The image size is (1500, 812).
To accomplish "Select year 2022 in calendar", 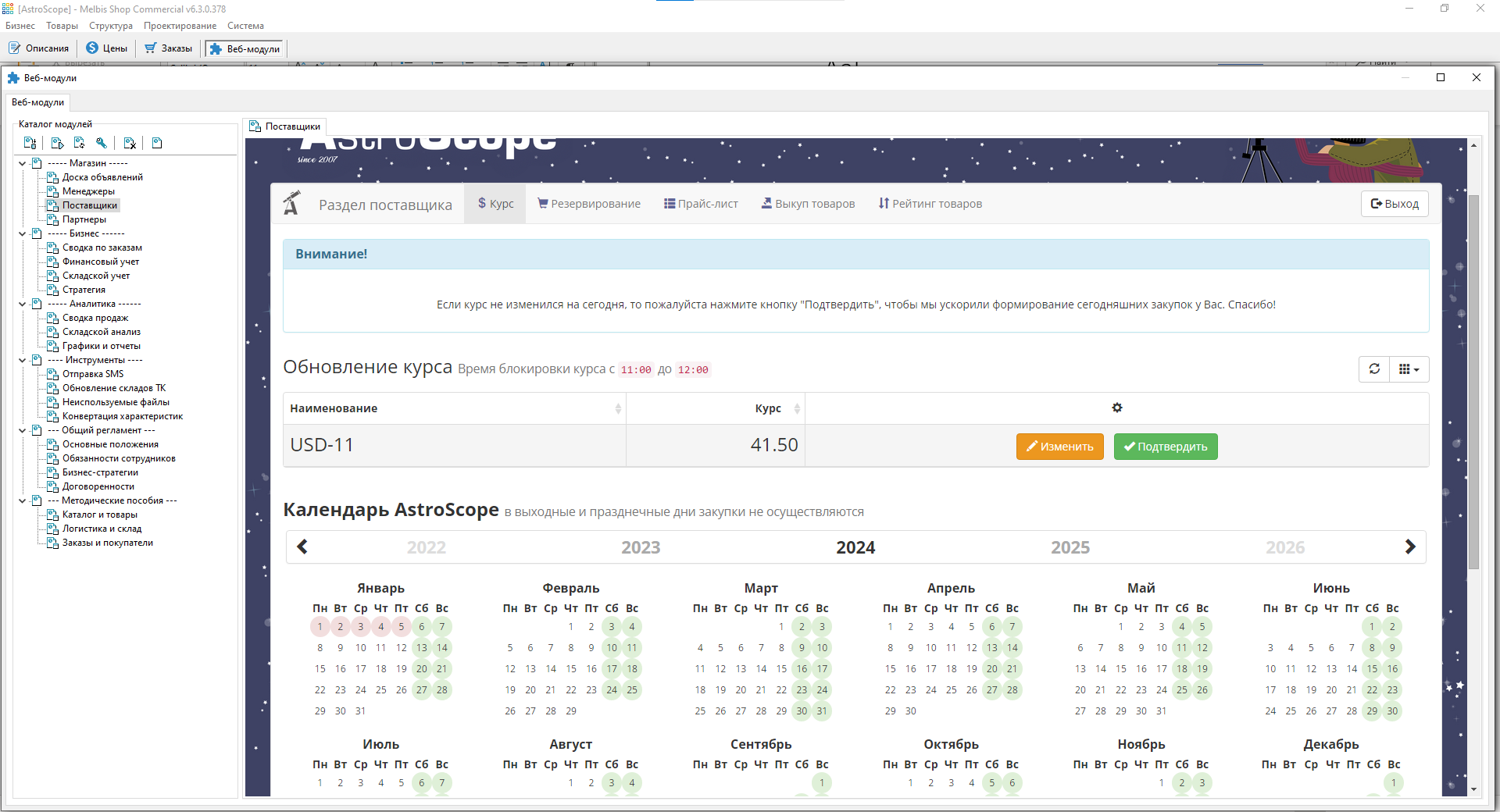I will [427, 547].
